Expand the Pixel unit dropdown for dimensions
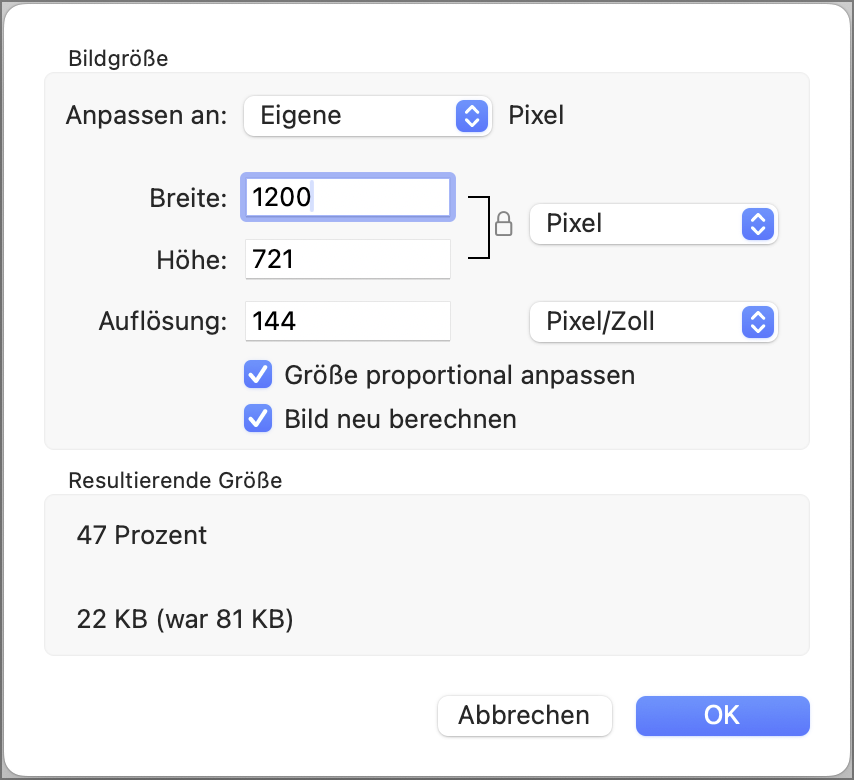Viewport: 854px width, 780px height. 653,224
